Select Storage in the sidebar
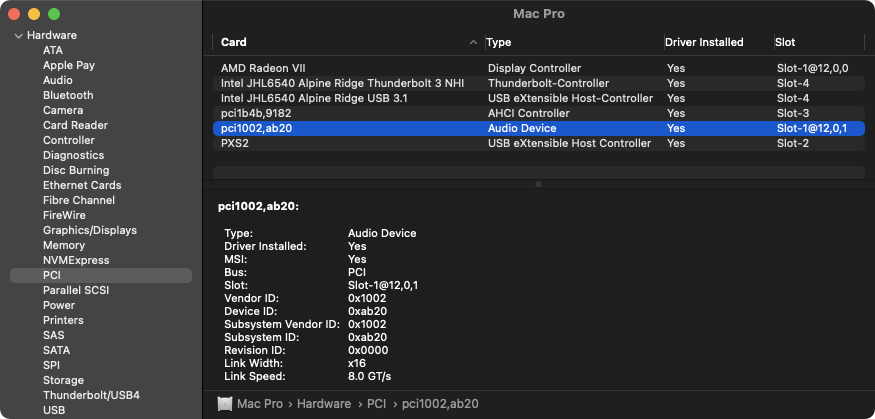 tap(63, 381)
